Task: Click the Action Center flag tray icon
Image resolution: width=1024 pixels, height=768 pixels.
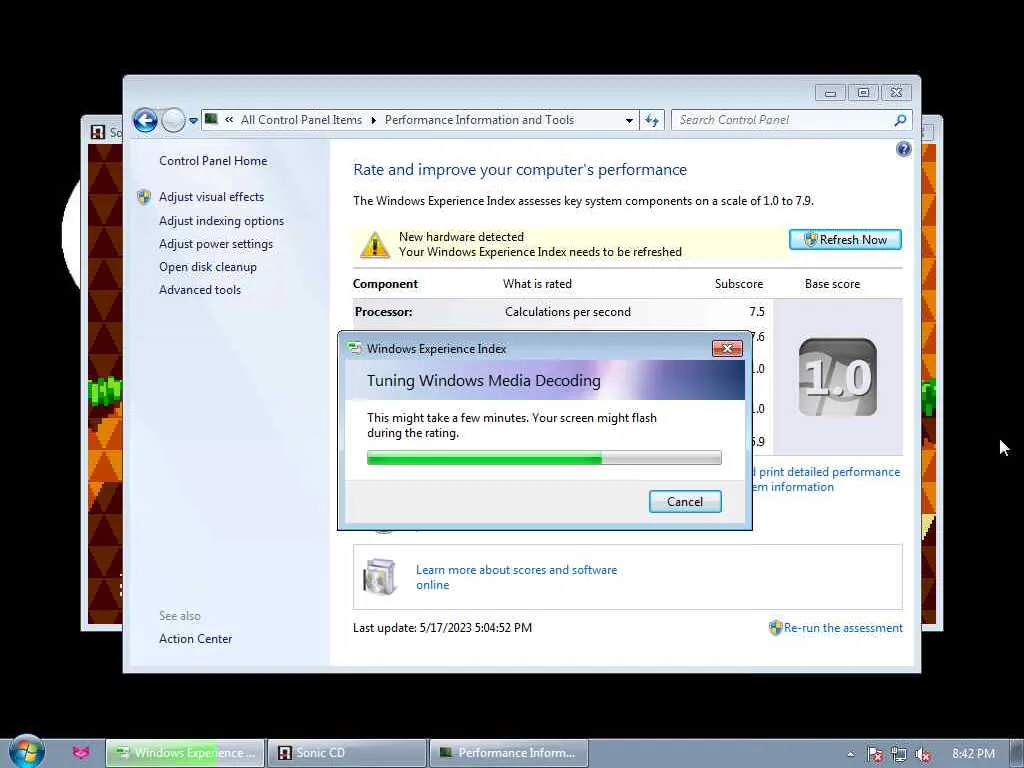Action: point(875,754)
